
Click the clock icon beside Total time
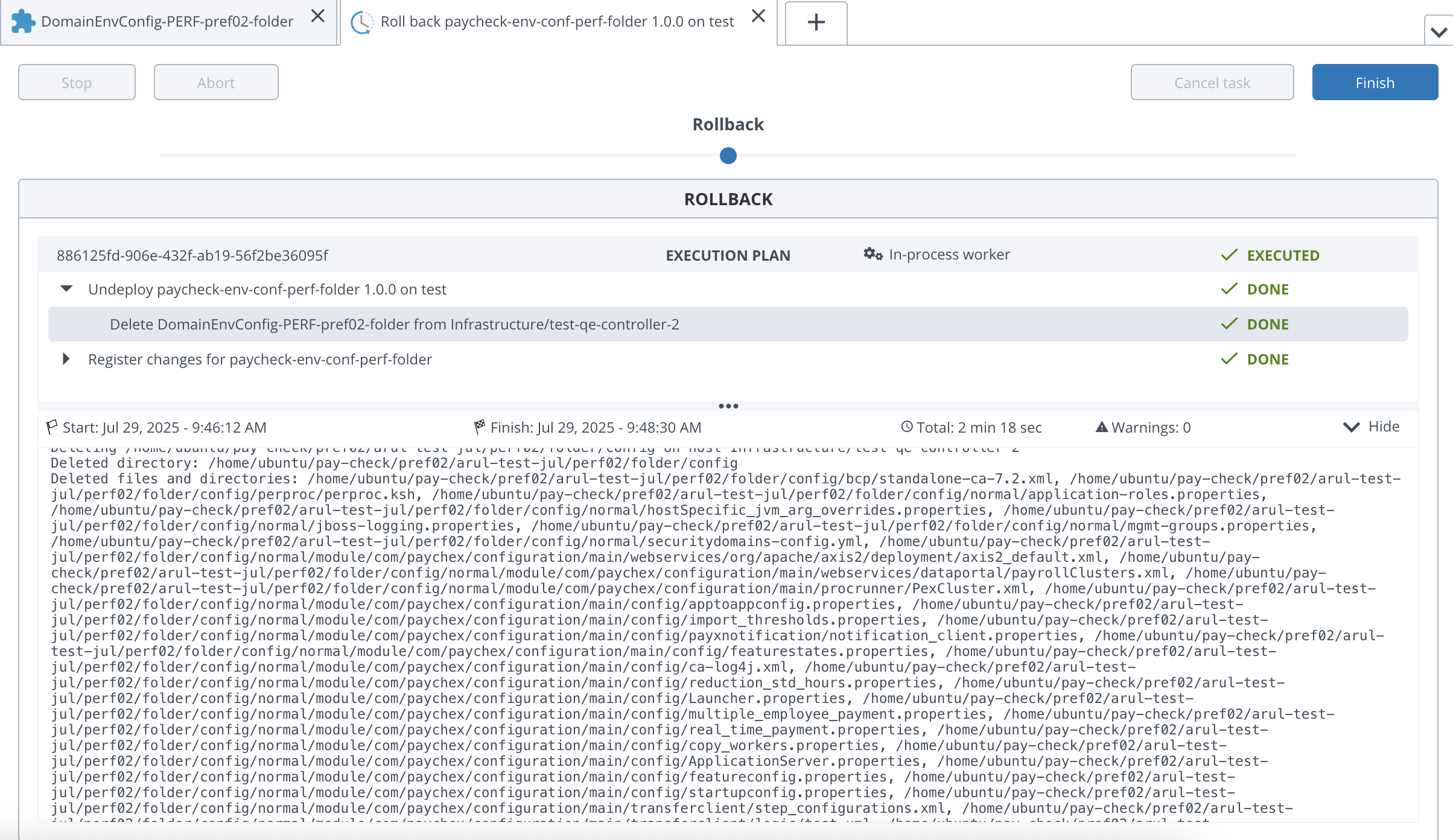coord(906,427)
